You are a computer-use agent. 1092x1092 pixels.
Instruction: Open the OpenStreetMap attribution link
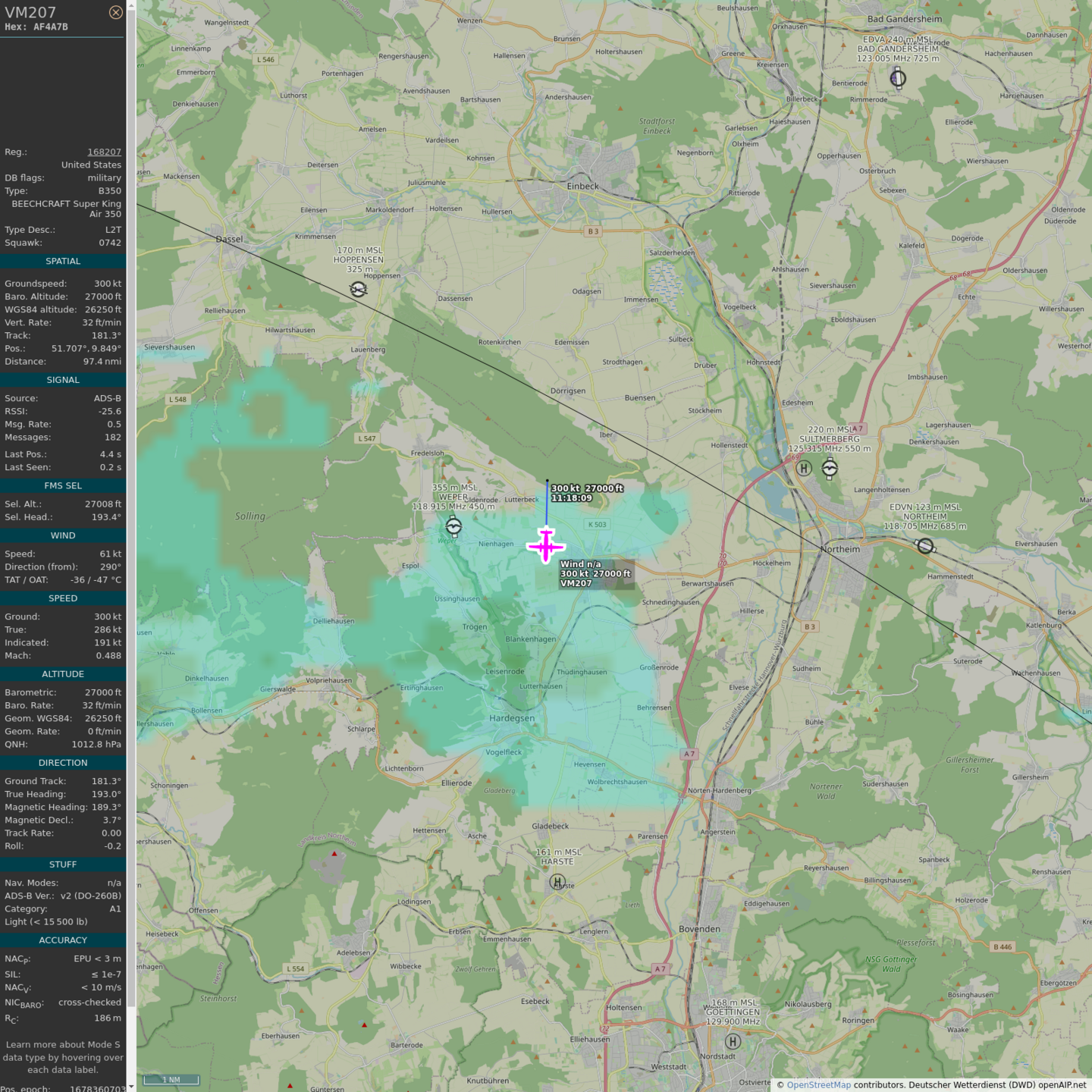pos(818,1084)
